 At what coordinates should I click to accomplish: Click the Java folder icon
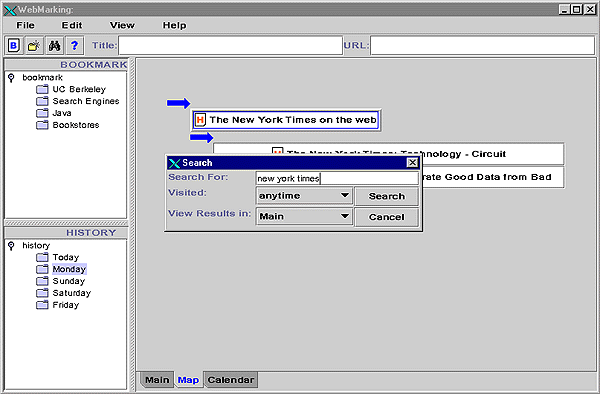42,113
